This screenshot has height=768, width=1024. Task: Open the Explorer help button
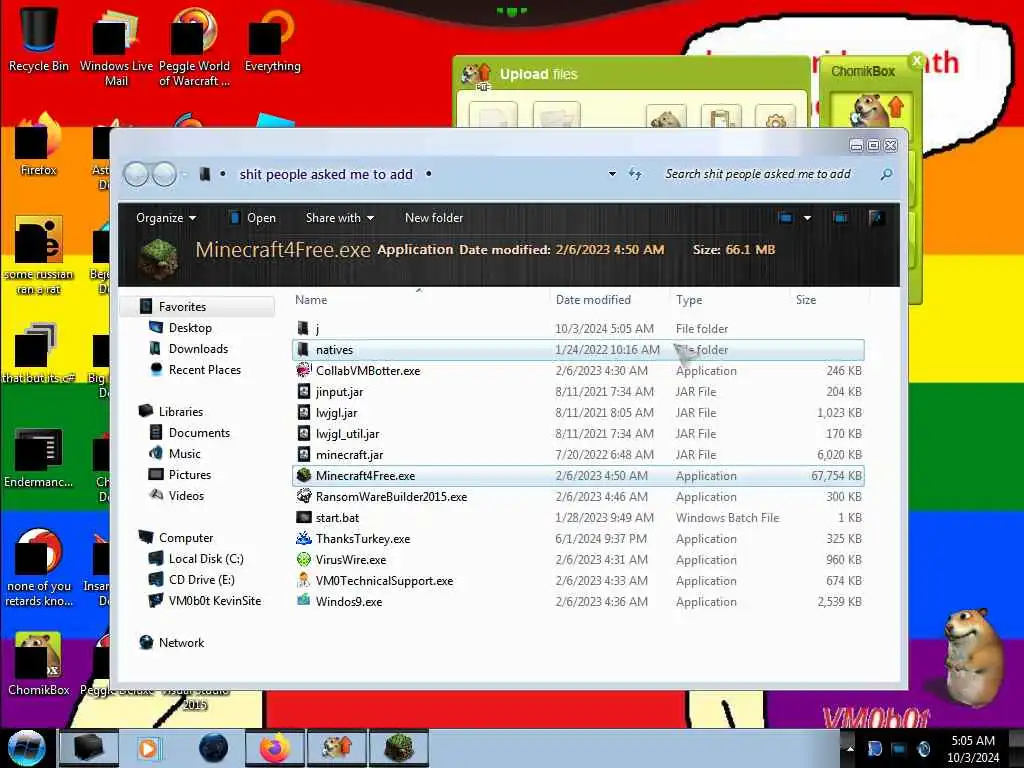pos(876,217)
